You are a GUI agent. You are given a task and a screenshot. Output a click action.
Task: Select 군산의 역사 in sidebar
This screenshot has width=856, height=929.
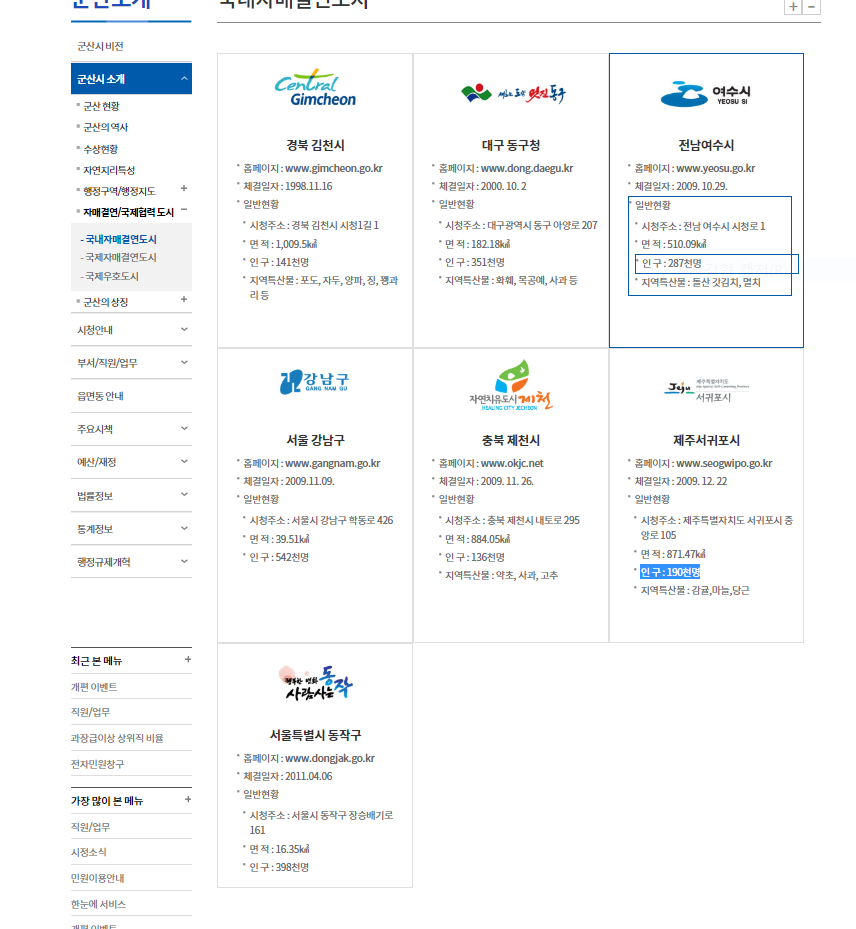(106, 127)
